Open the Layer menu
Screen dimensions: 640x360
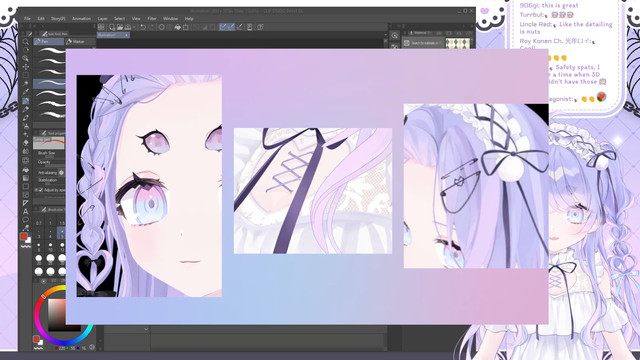[102, 19]
